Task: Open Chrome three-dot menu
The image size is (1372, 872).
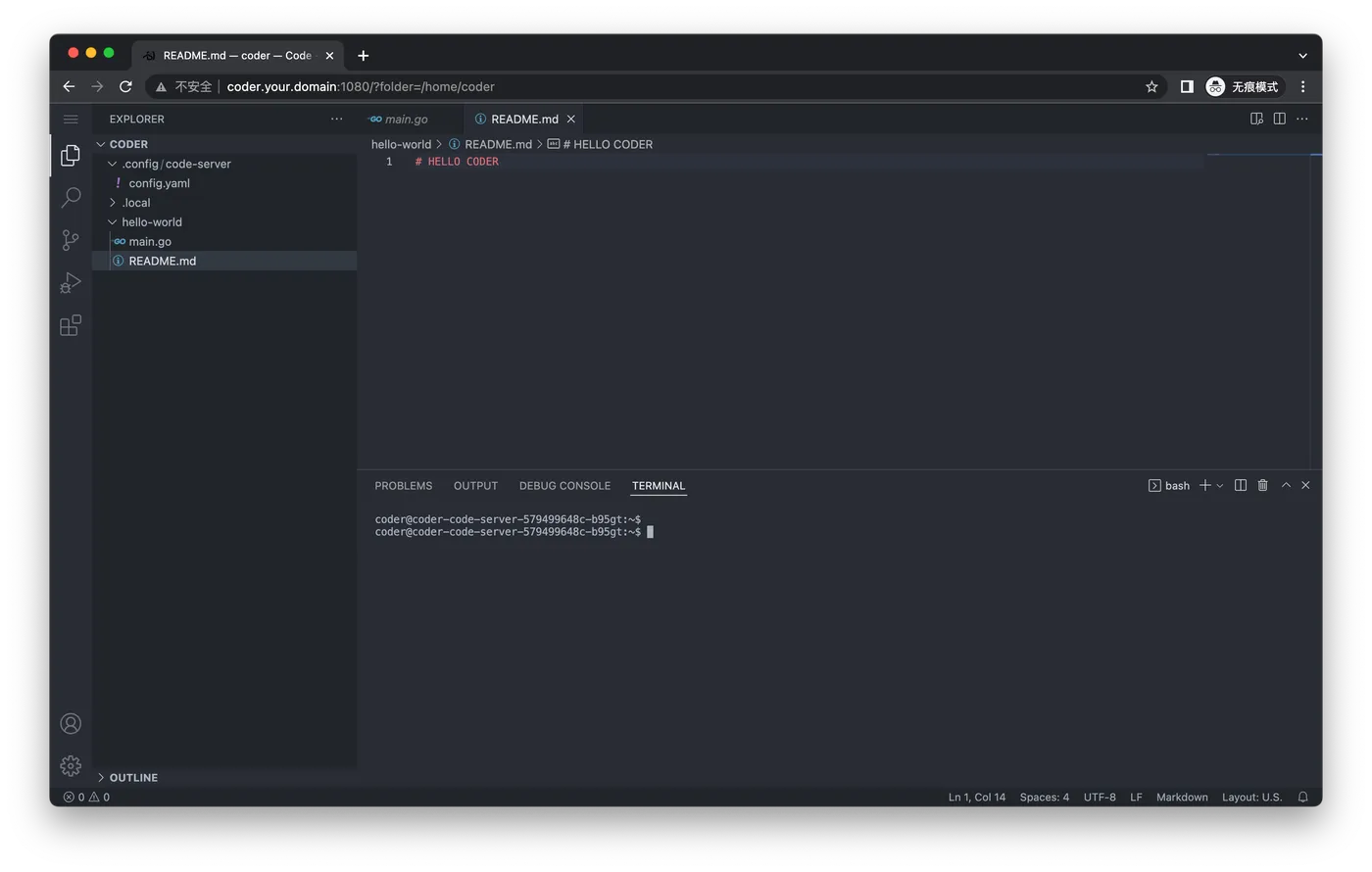Action: [1302, 86]
